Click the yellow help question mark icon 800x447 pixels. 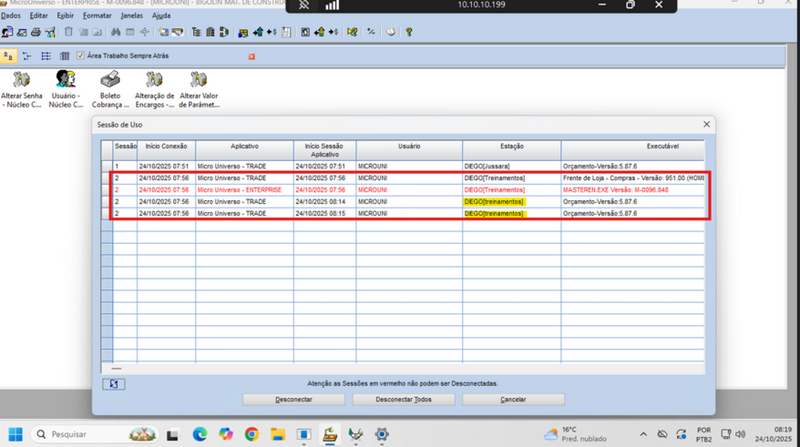(x=410, y=32)
